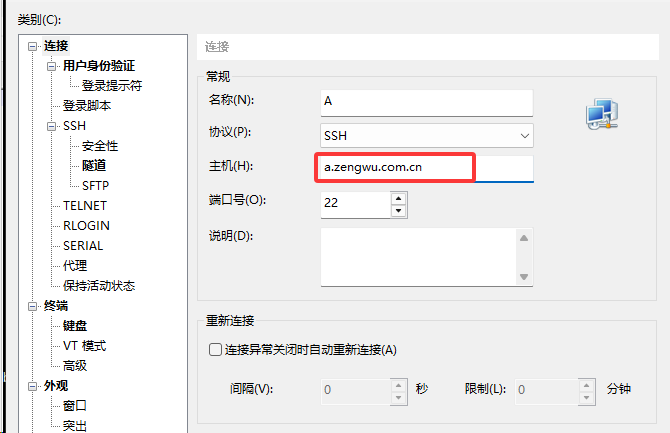Collapse the 外观 tree node
Viewport: 670px width, 433px height.
tap(33, 386)
